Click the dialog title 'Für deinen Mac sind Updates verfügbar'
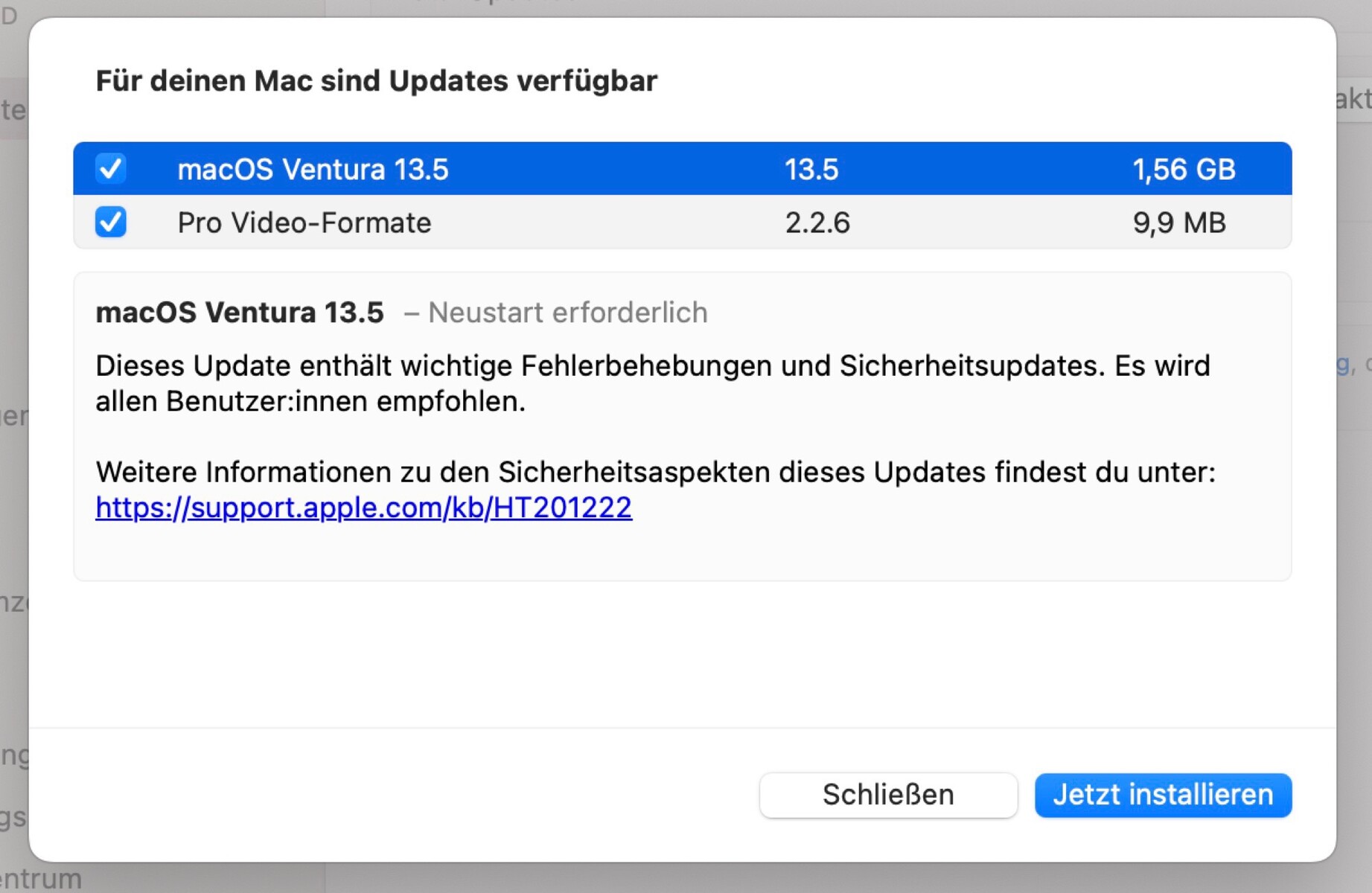The width and height of the screenshot is (1372, 893). pos(376,81)
